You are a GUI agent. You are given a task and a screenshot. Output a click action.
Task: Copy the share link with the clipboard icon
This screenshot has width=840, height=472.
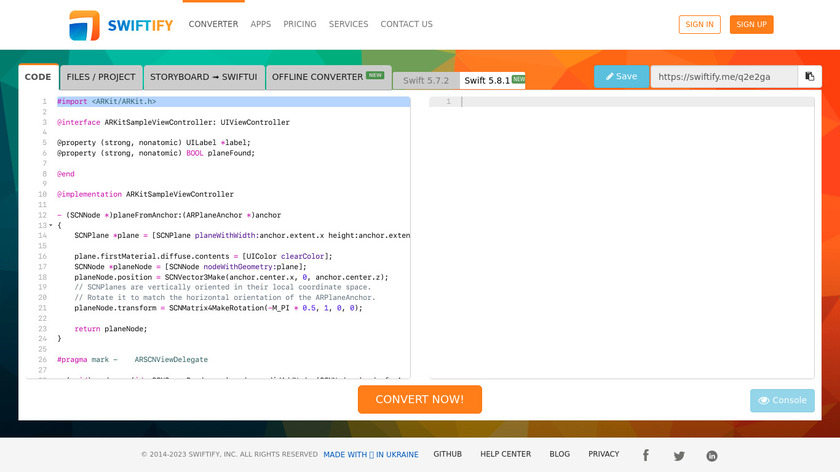click(810, 77)
